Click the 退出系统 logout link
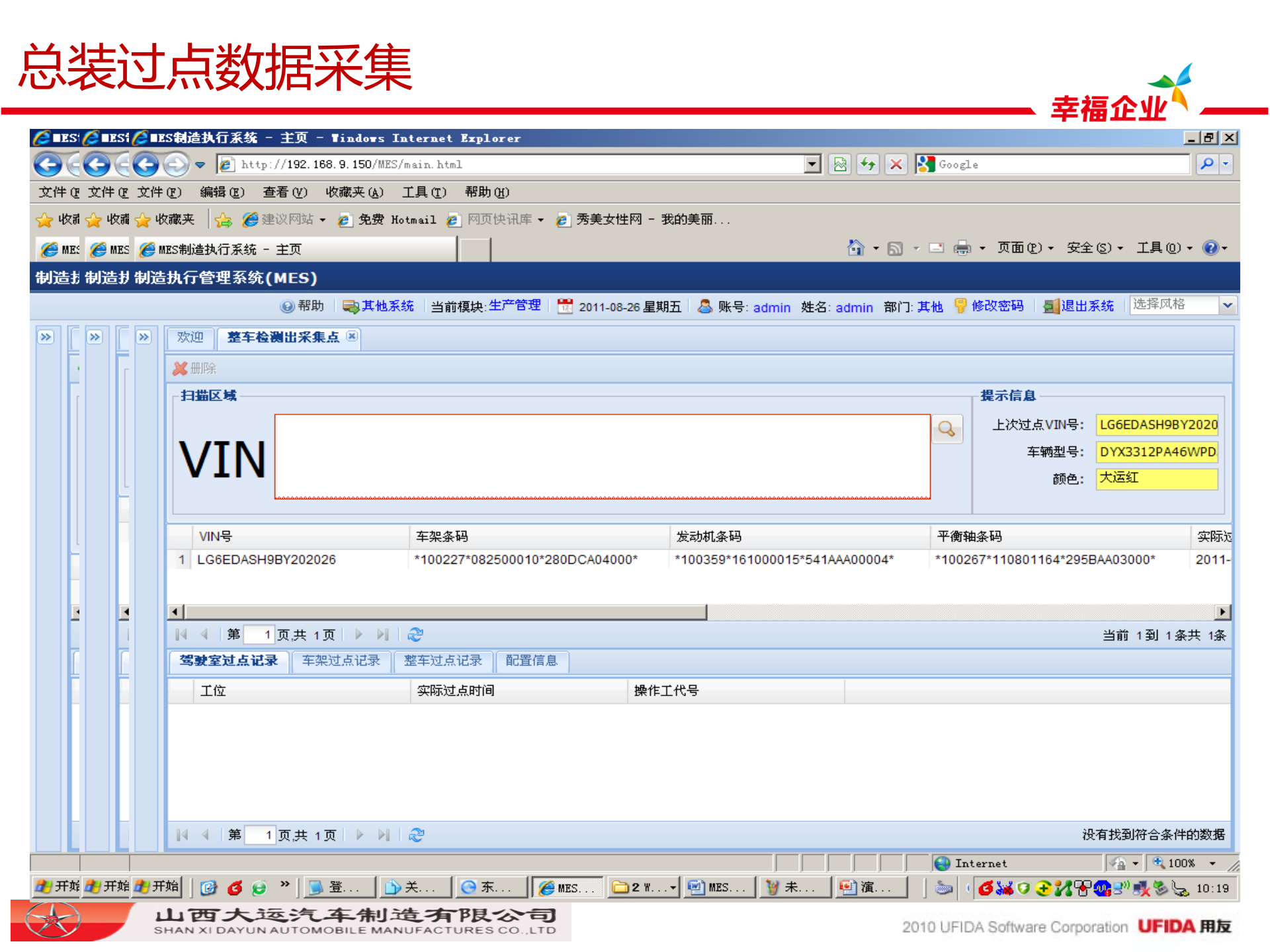 [x=1087, y=306]
